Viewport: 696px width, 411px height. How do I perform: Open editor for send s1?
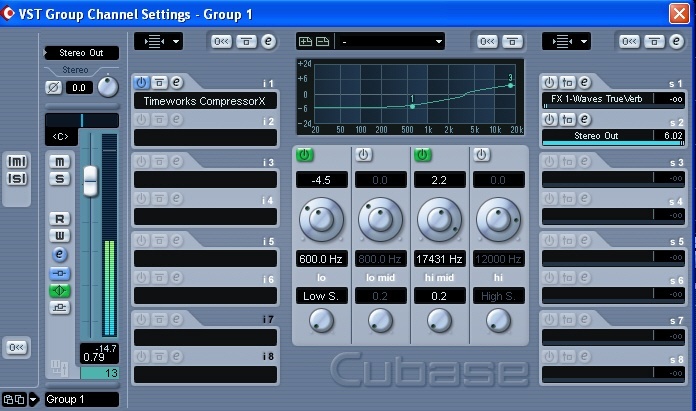click(584, 82)
